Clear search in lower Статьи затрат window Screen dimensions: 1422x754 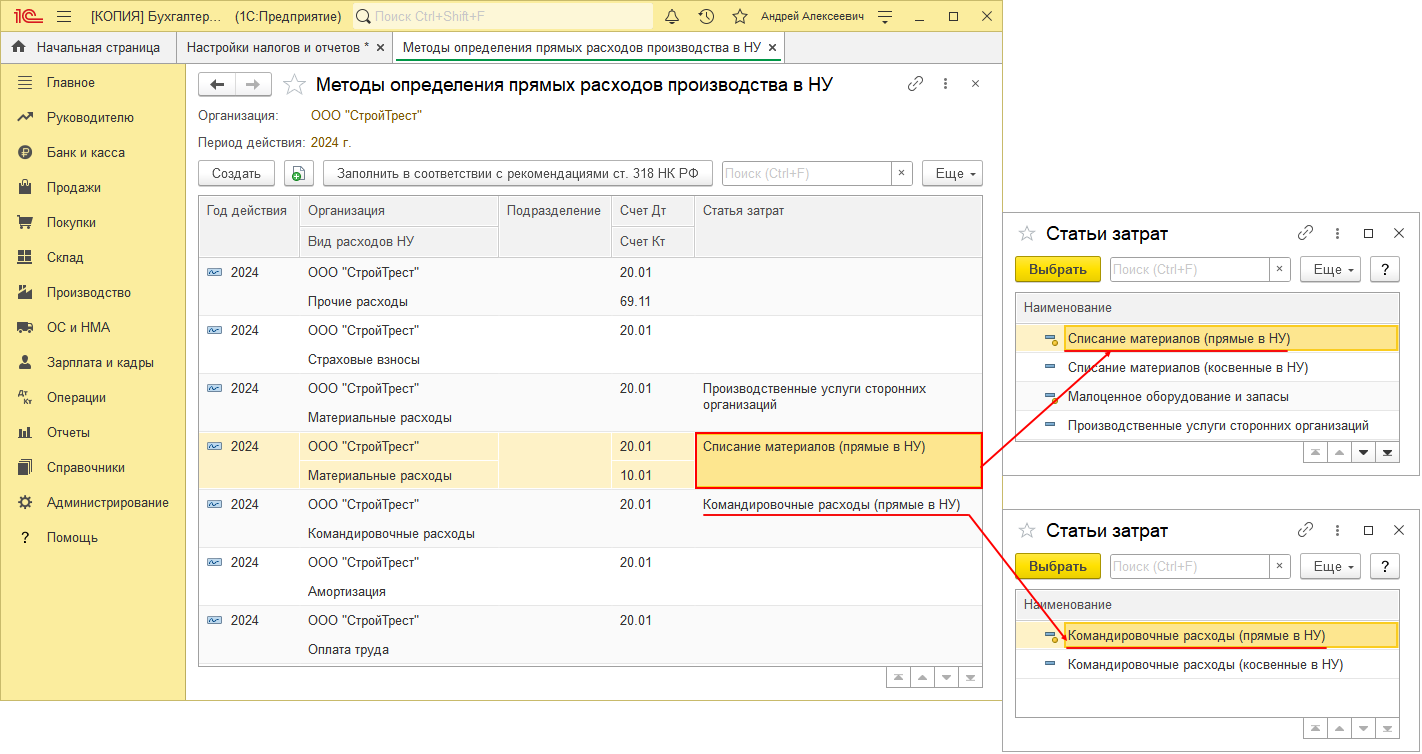(x=1280, y=566)
